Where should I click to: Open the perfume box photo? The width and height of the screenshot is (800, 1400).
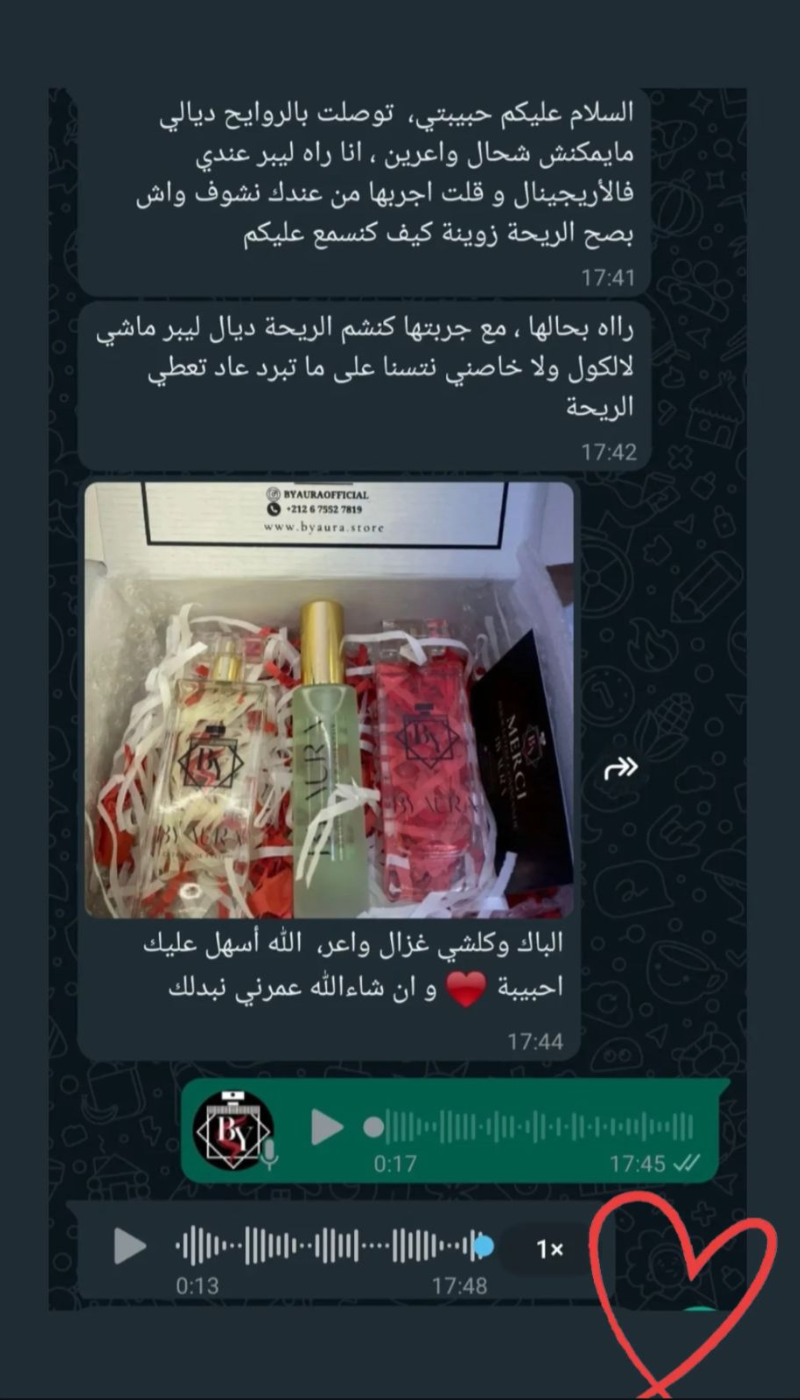click(x=329, y=700)
